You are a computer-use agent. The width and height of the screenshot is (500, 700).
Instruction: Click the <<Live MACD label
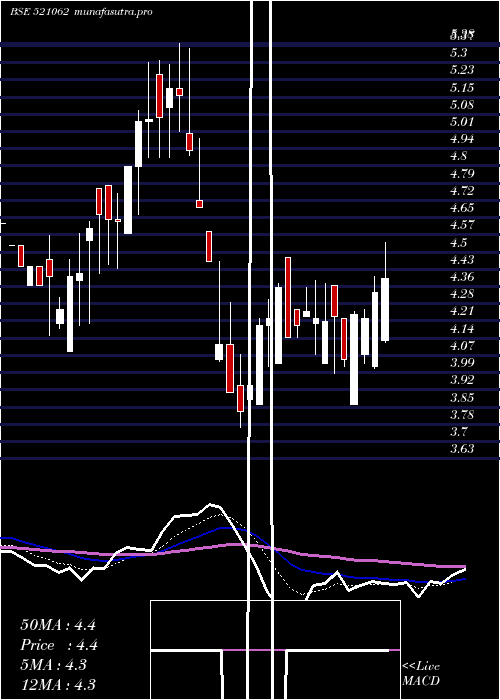[421, 674]
